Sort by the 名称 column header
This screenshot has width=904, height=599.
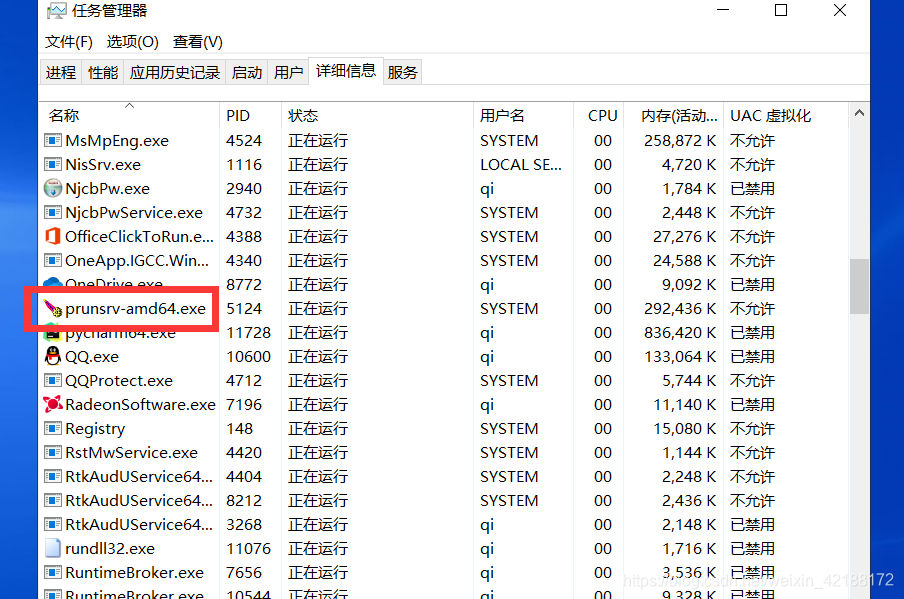(x=130, y=115)
